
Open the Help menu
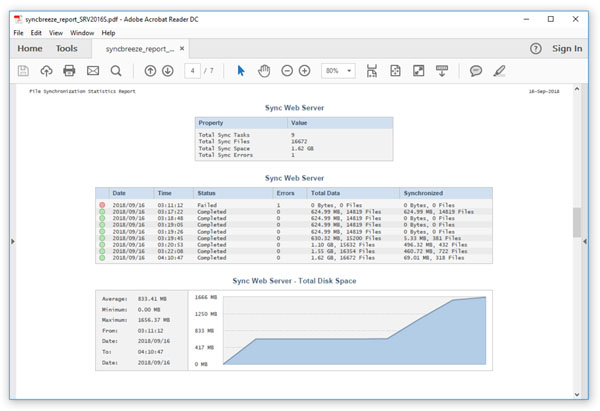coord(108,33)
